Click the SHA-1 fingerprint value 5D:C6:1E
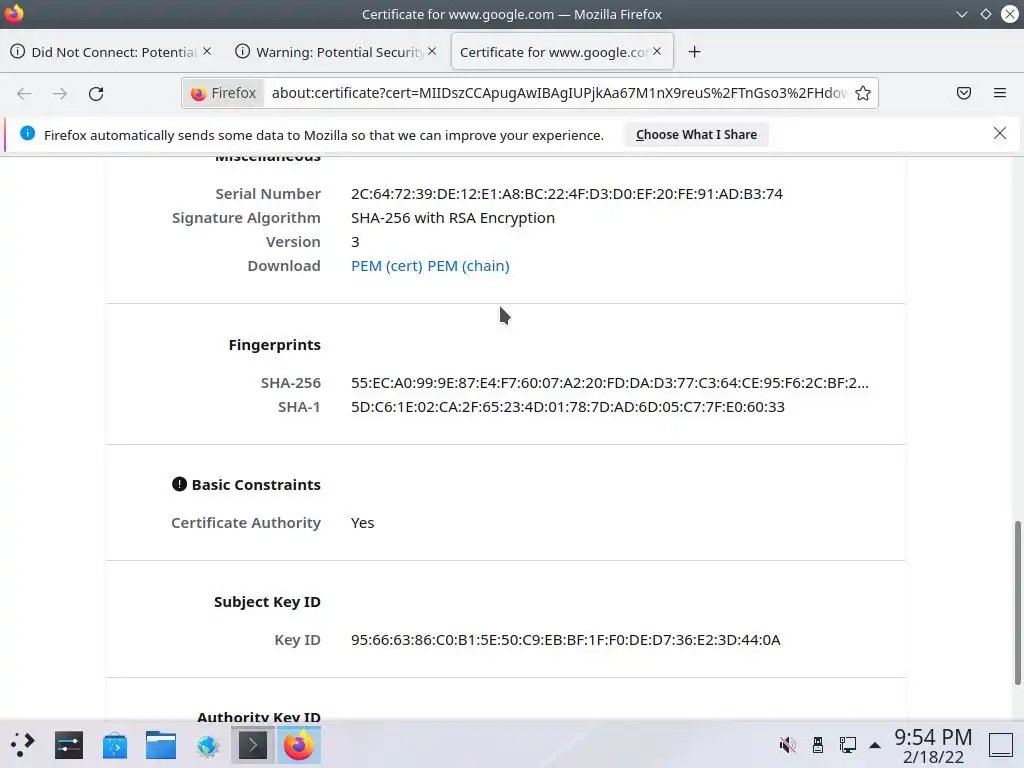Viewport: 1024px width, 768px height. click(x=568, y=407)
